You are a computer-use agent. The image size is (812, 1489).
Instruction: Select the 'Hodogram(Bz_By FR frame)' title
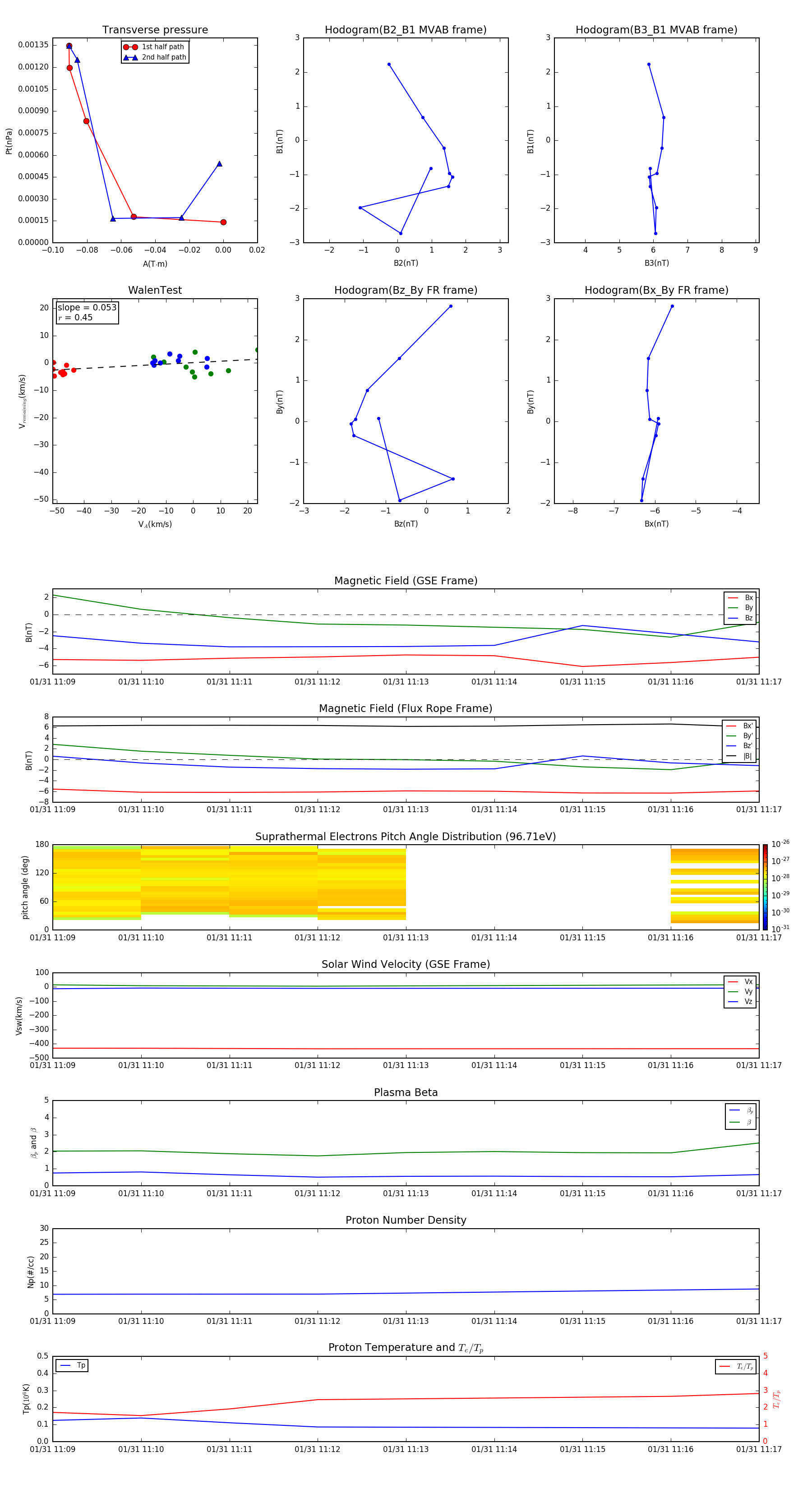pos(406,290)
